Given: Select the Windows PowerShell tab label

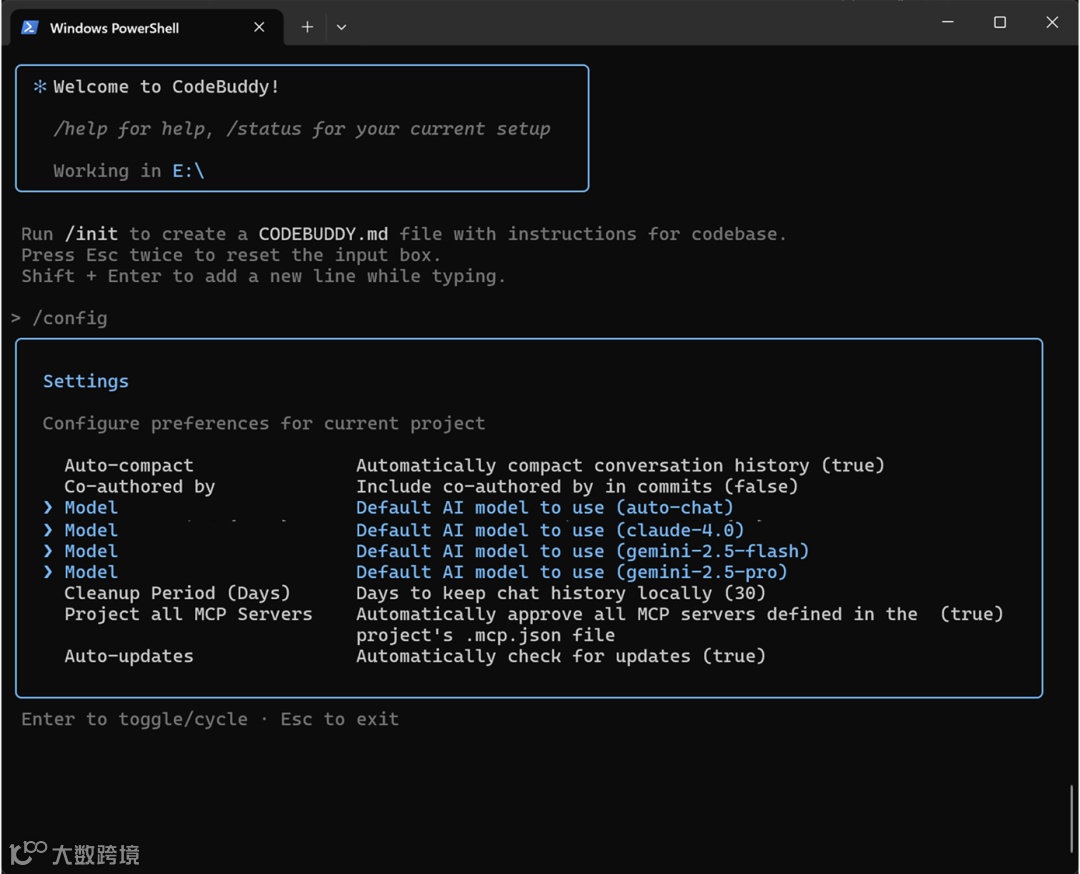Looking at the screenshot, I should point(114,28).
